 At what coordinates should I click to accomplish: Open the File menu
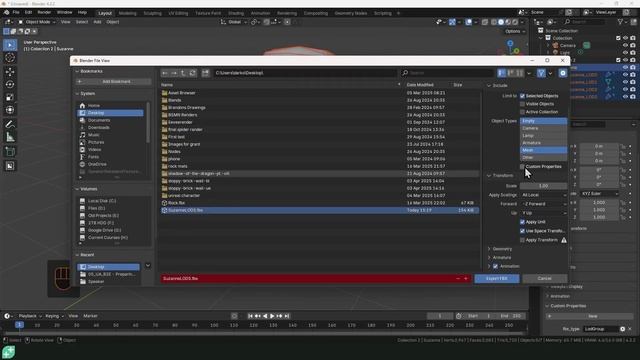[16, 13]
